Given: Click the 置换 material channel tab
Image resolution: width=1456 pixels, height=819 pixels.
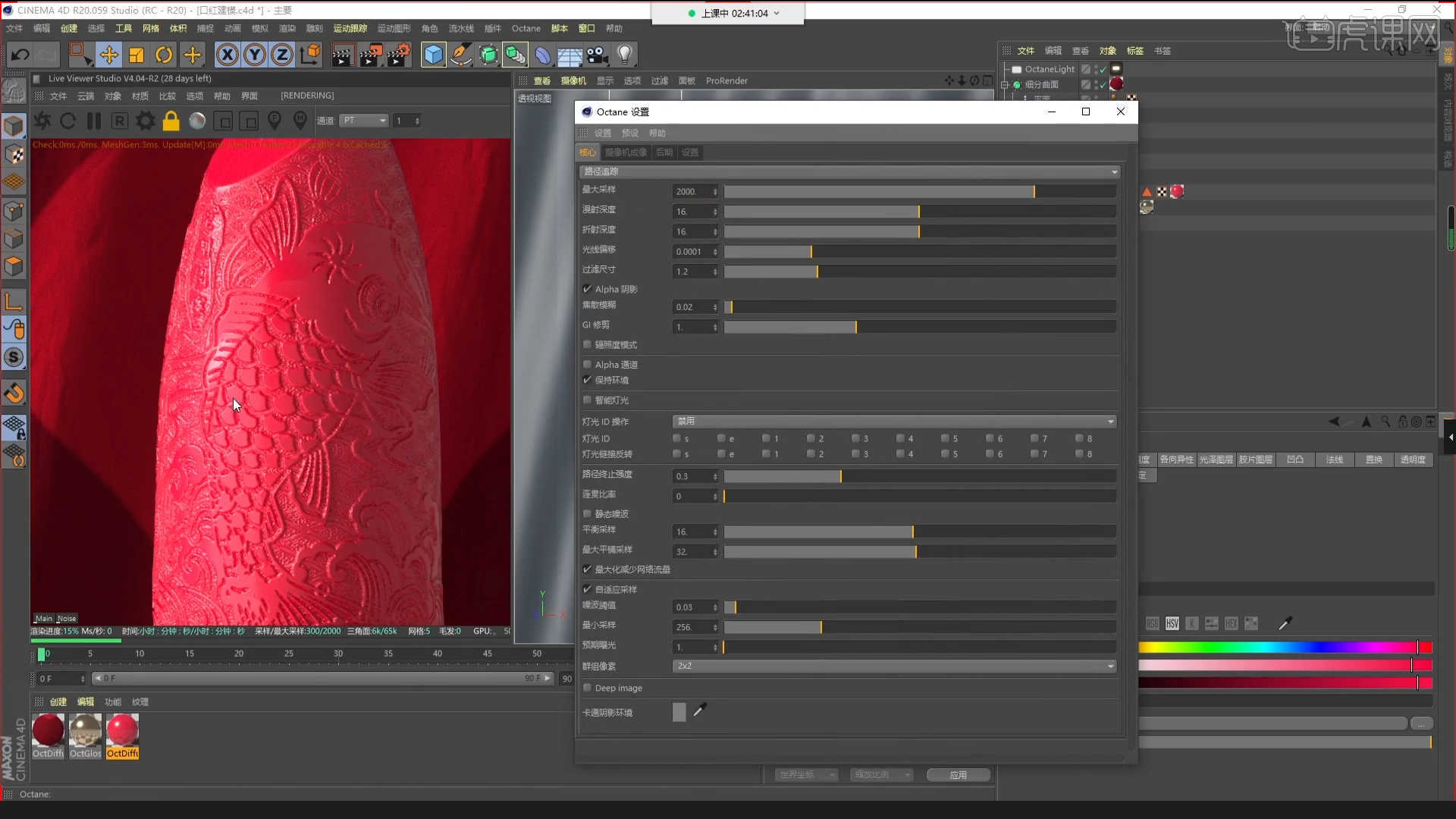Looking at the screenshot, I should point(1374,460).
